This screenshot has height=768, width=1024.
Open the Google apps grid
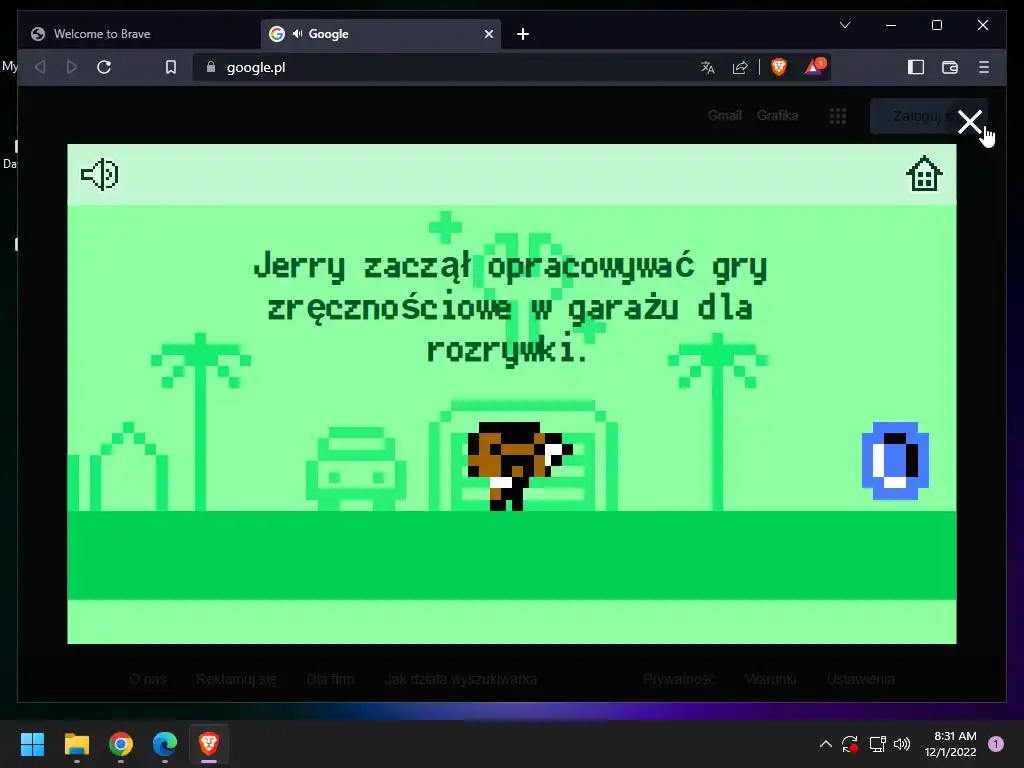tap(837, 116)
